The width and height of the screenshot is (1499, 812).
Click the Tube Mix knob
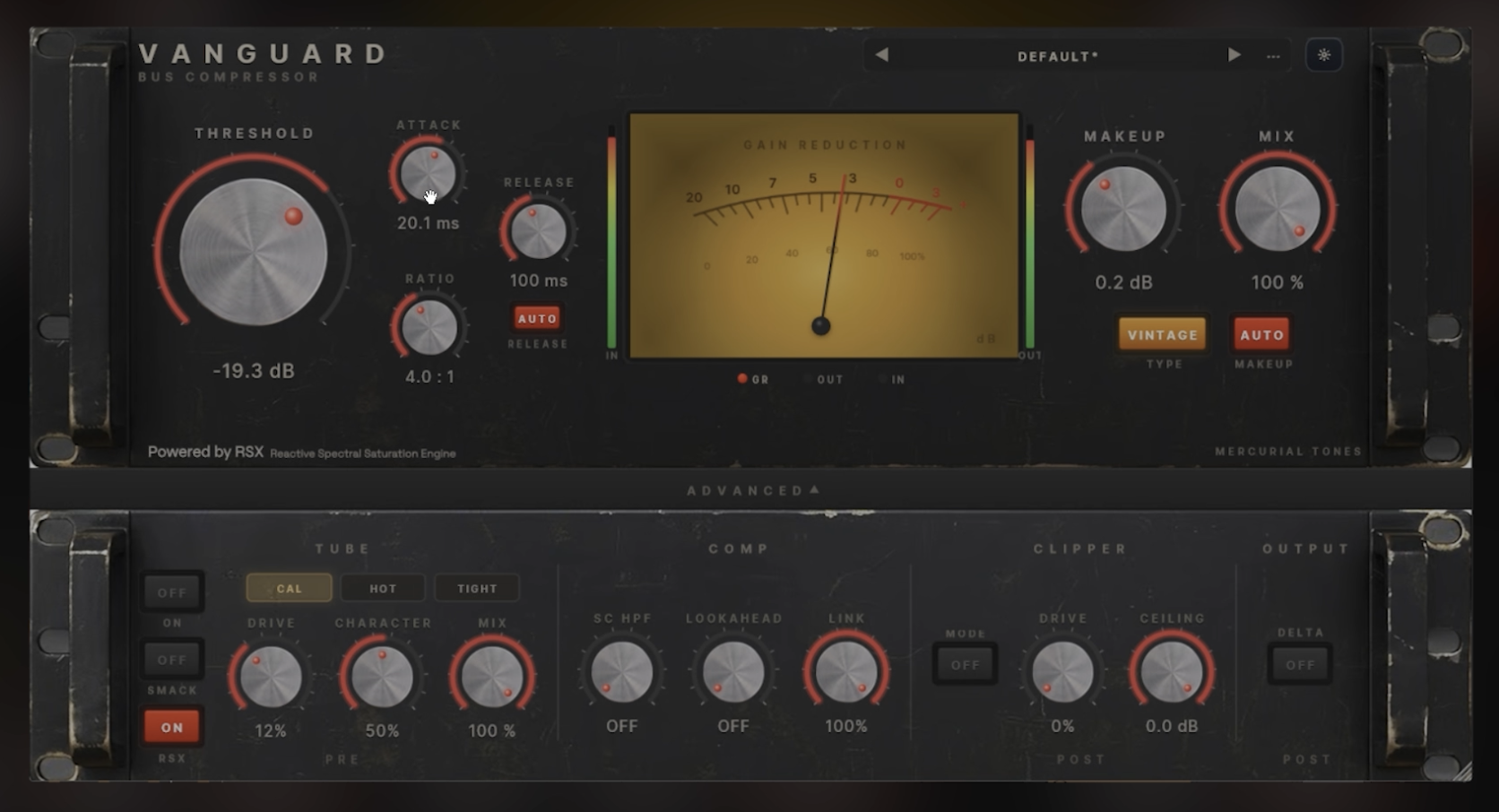click(x=492, y=677)
